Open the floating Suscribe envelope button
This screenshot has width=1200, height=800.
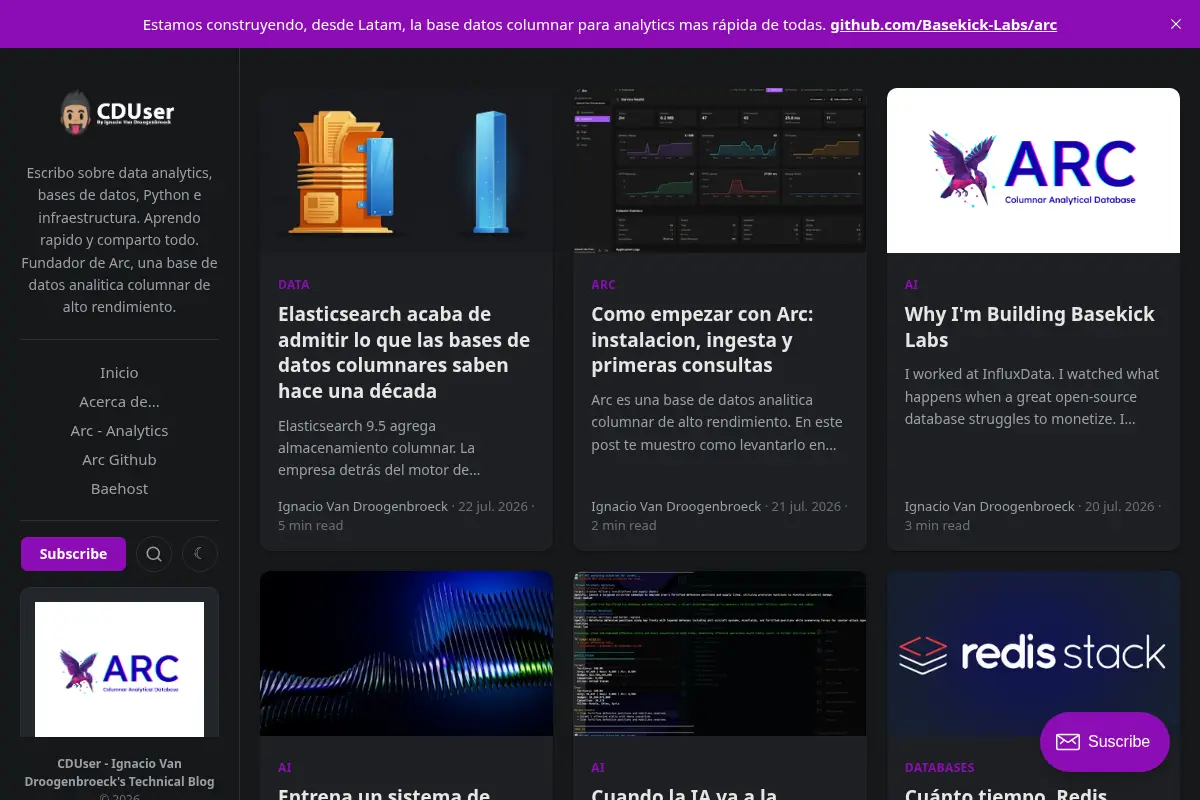1104,742
